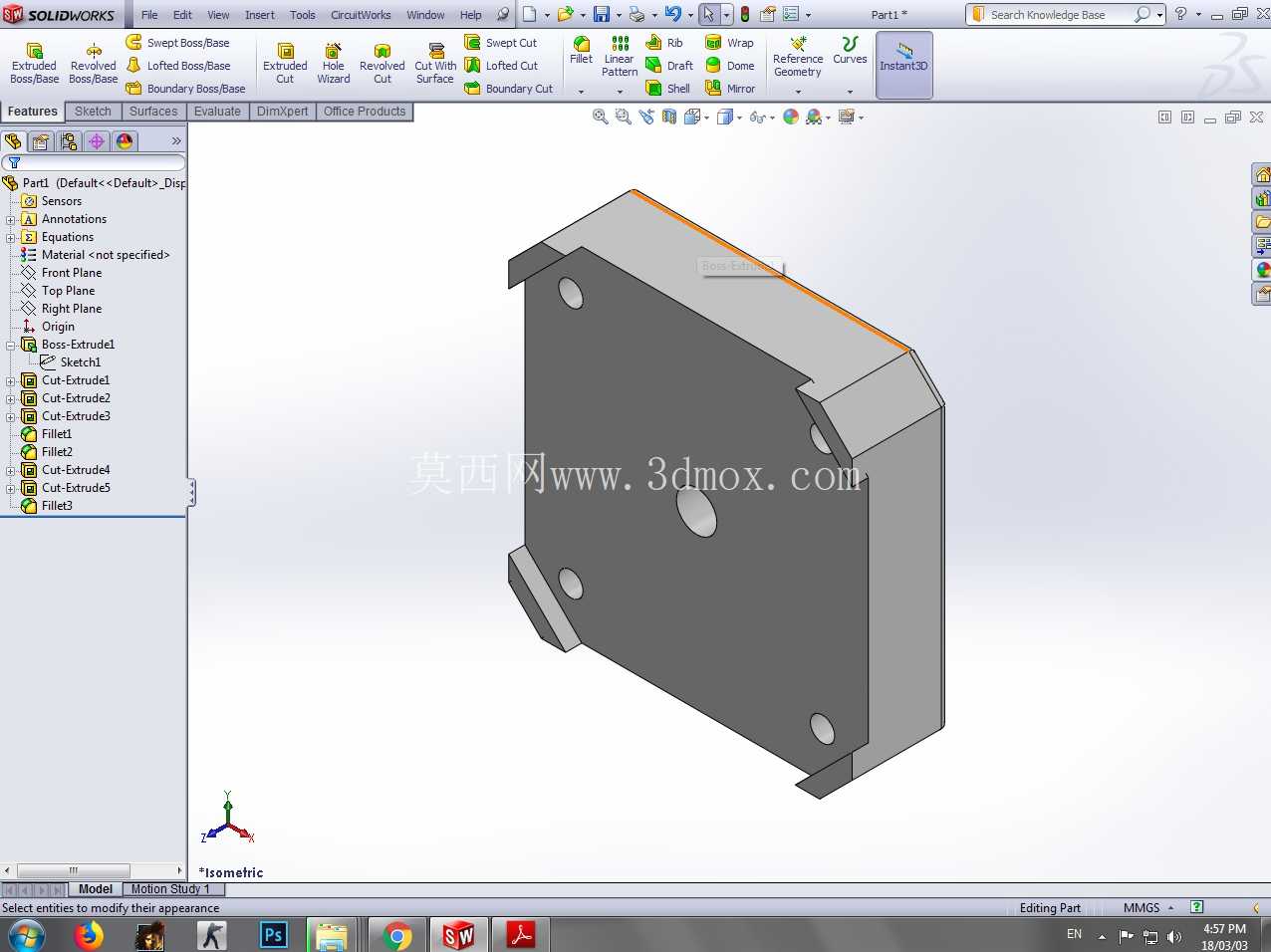Image resolution: width=1271 pixels, height=952 pixels.
Task: Open the Fillet dropdown arrow
Action: coord(582,92)
